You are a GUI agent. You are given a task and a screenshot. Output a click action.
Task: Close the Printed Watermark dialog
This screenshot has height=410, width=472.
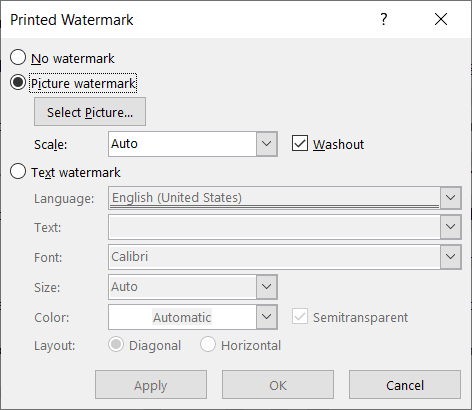[441, 19]
